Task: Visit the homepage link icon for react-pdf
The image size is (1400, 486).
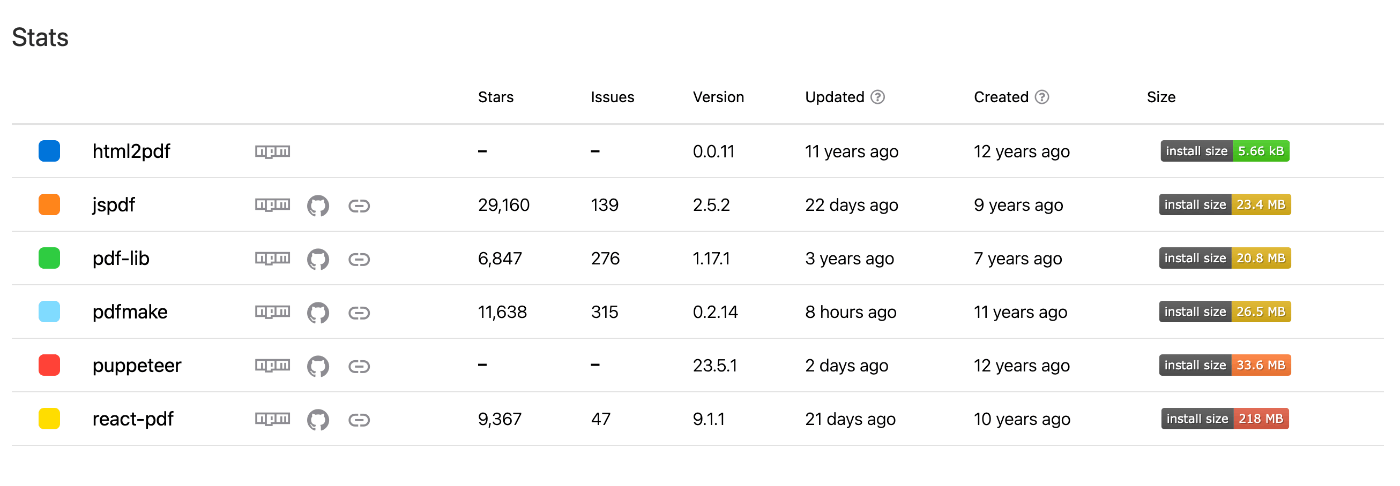Action: point(359,419)
